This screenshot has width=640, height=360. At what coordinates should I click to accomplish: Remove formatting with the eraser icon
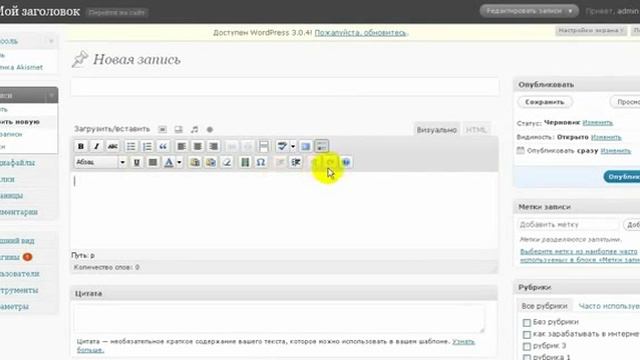pos(227,162)
